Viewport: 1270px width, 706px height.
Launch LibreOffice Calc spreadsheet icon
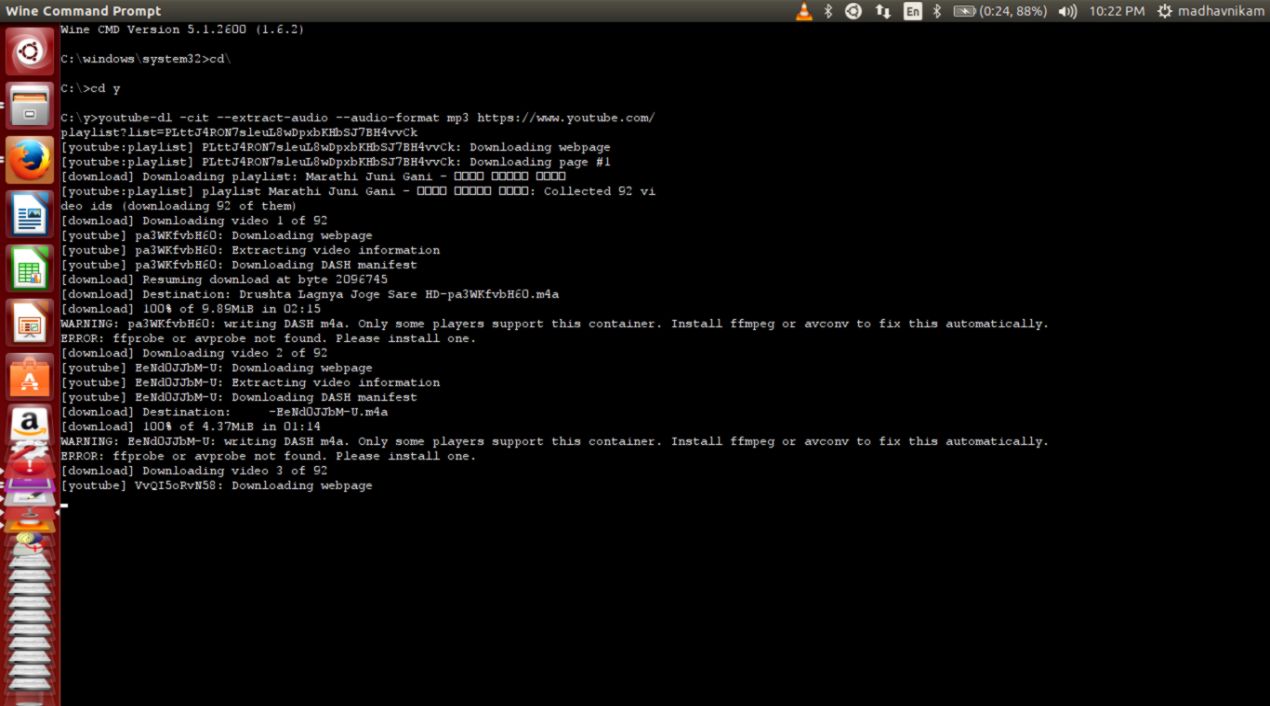point(29,265)
